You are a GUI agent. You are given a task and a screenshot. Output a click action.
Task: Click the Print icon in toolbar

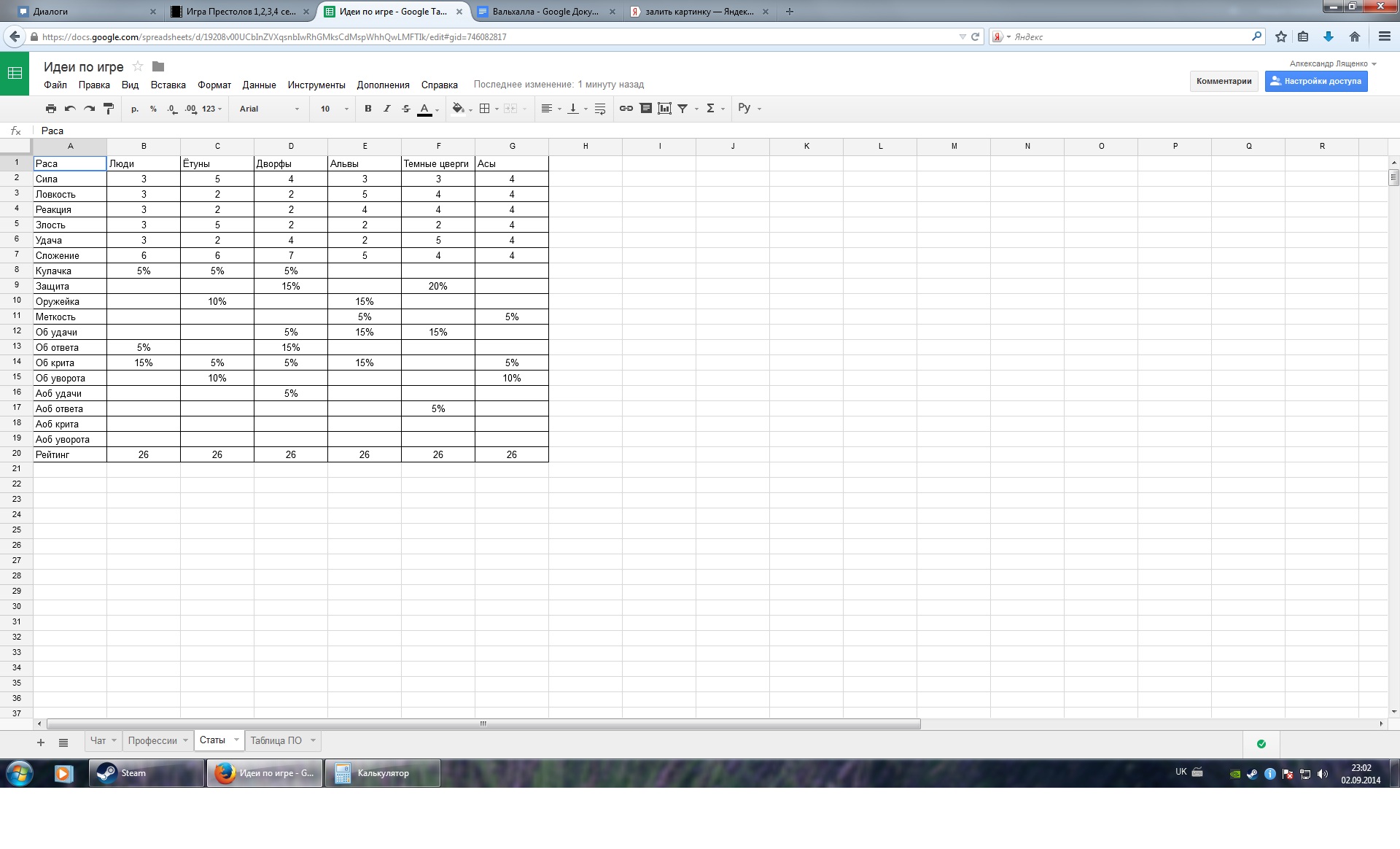coord(50,109)
